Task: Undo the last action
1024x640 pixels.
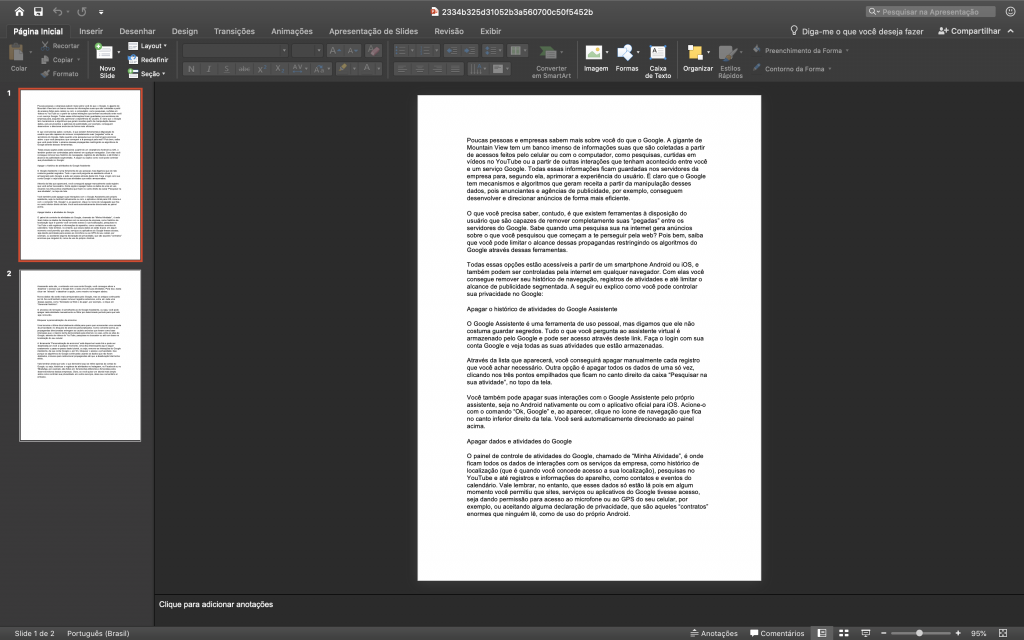Action: click(x=57, y=11)
